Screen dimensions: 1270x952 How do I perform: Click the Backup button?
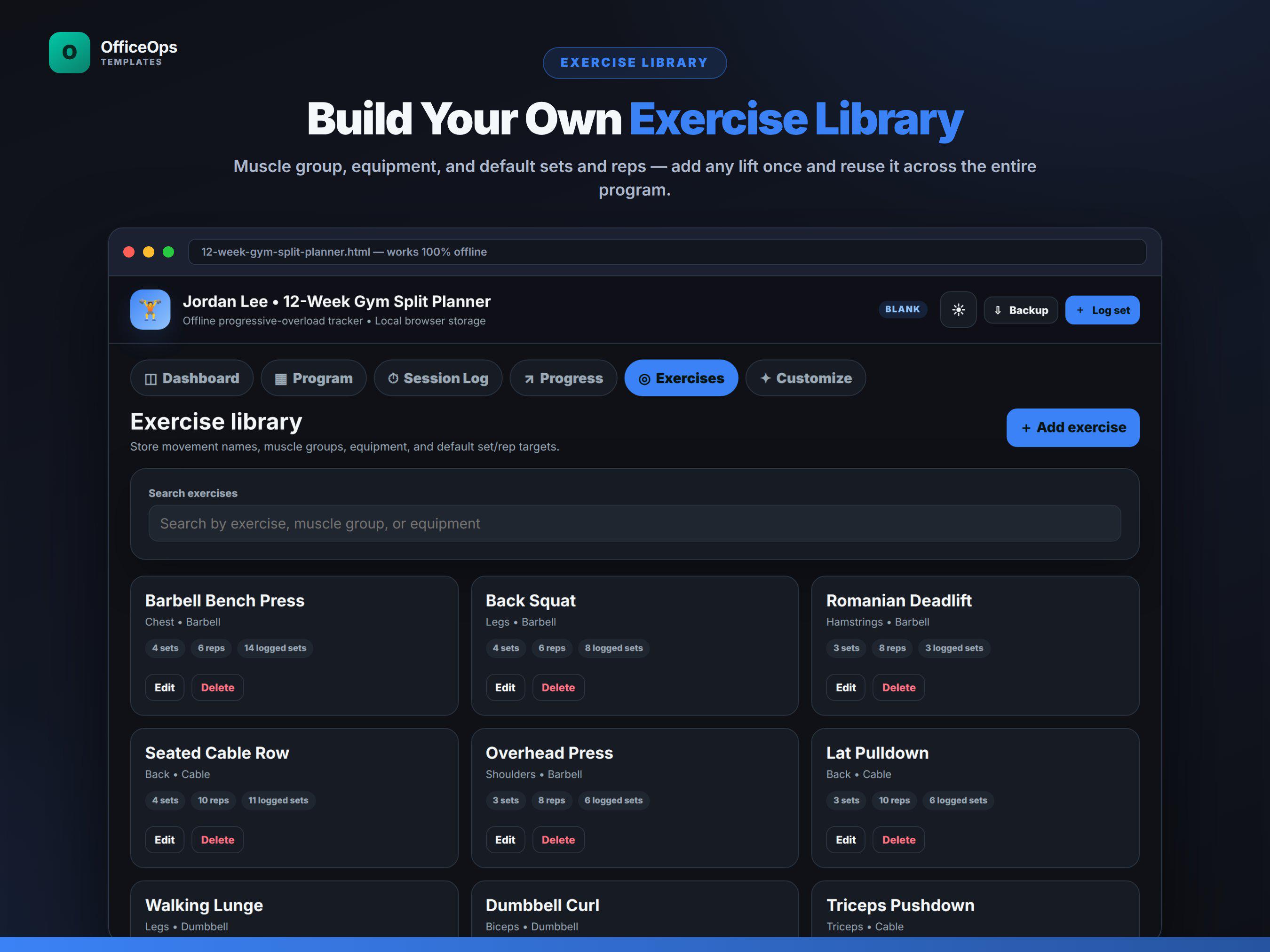tap(1020, 310)
